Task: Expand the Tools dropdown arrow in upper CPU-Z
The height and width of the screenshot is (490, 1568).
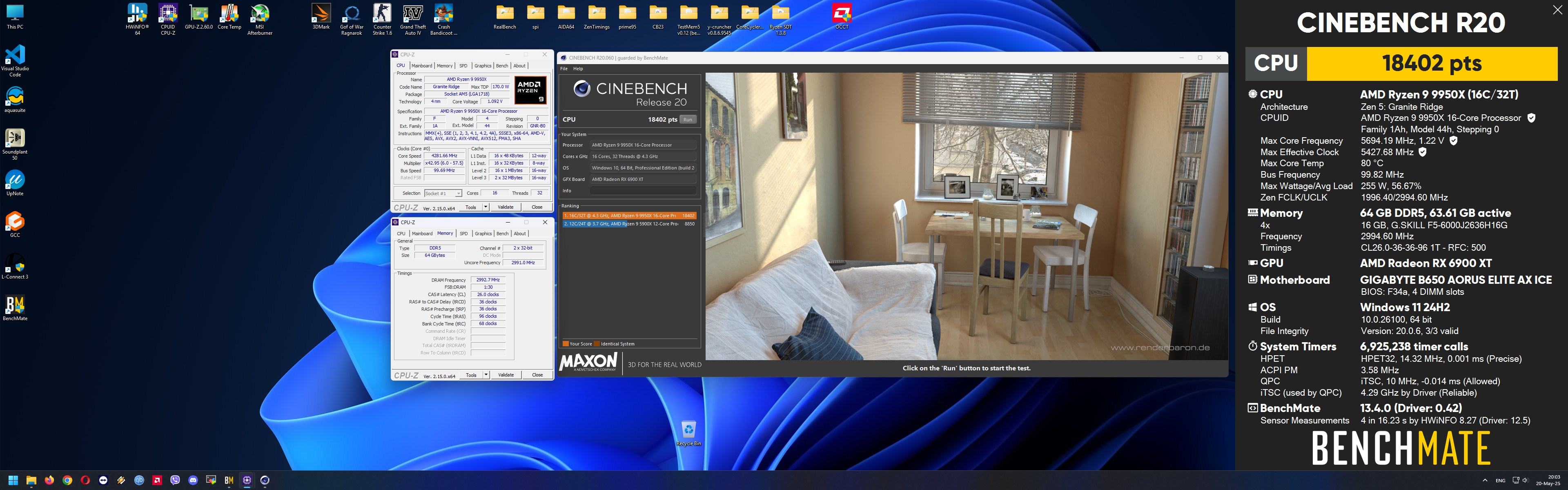Action: [x=486, y=207]
